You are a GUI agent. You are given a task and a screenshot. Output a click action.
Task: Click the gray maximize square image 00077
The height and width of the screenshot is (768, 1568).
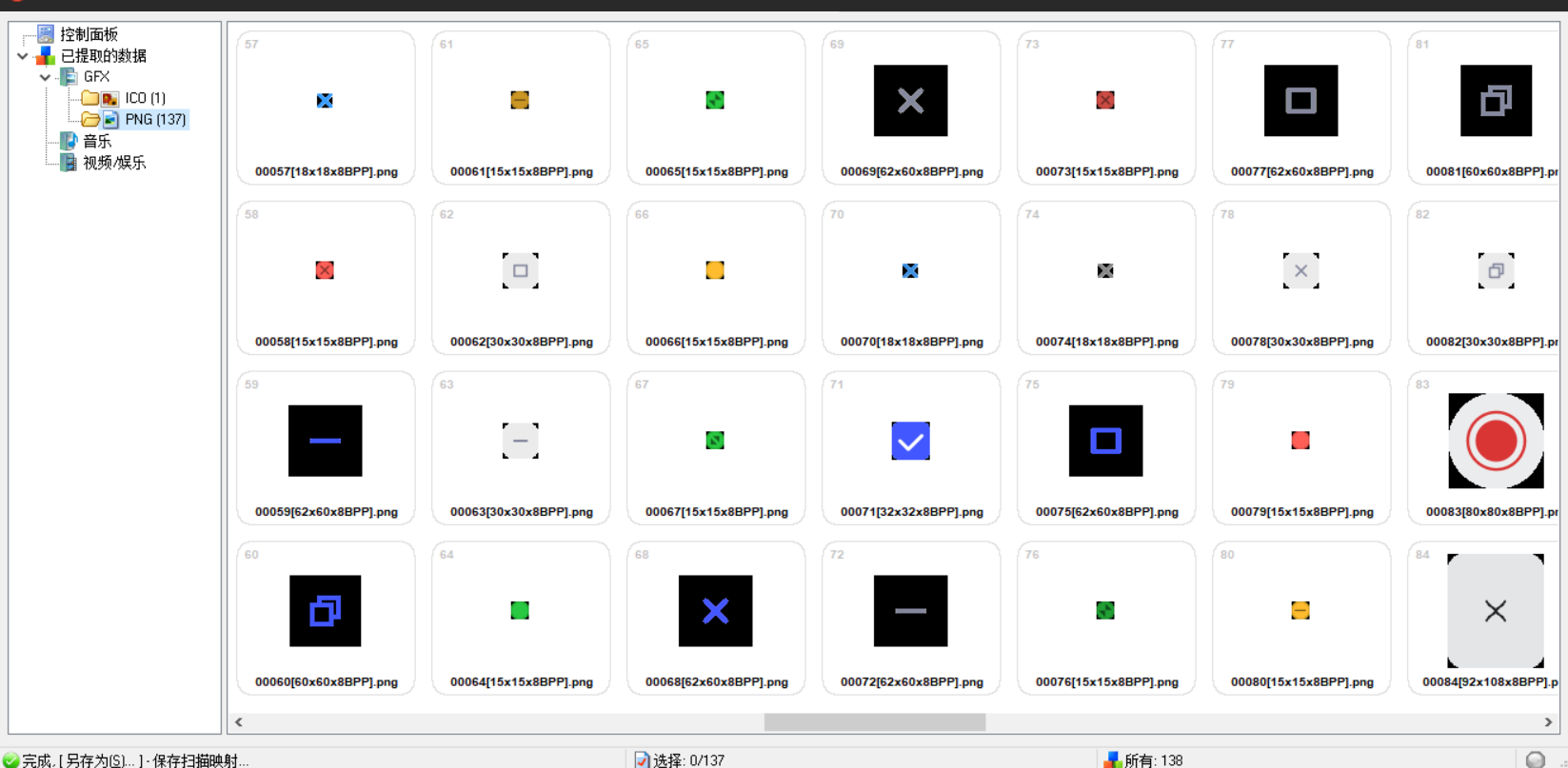(x=1300, y=101)
